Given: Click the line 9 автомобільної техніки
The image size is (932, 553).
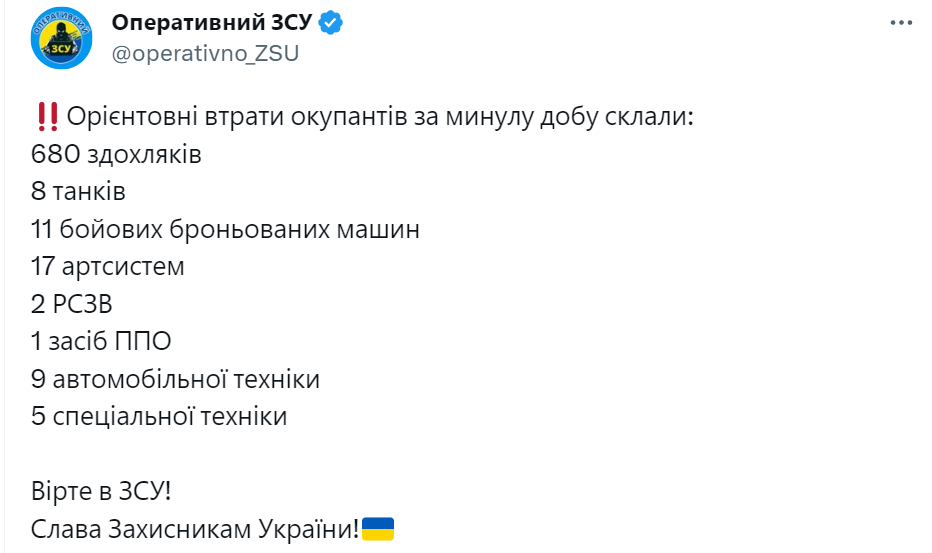Looking at the screenshot, I should tap(175, 379).
